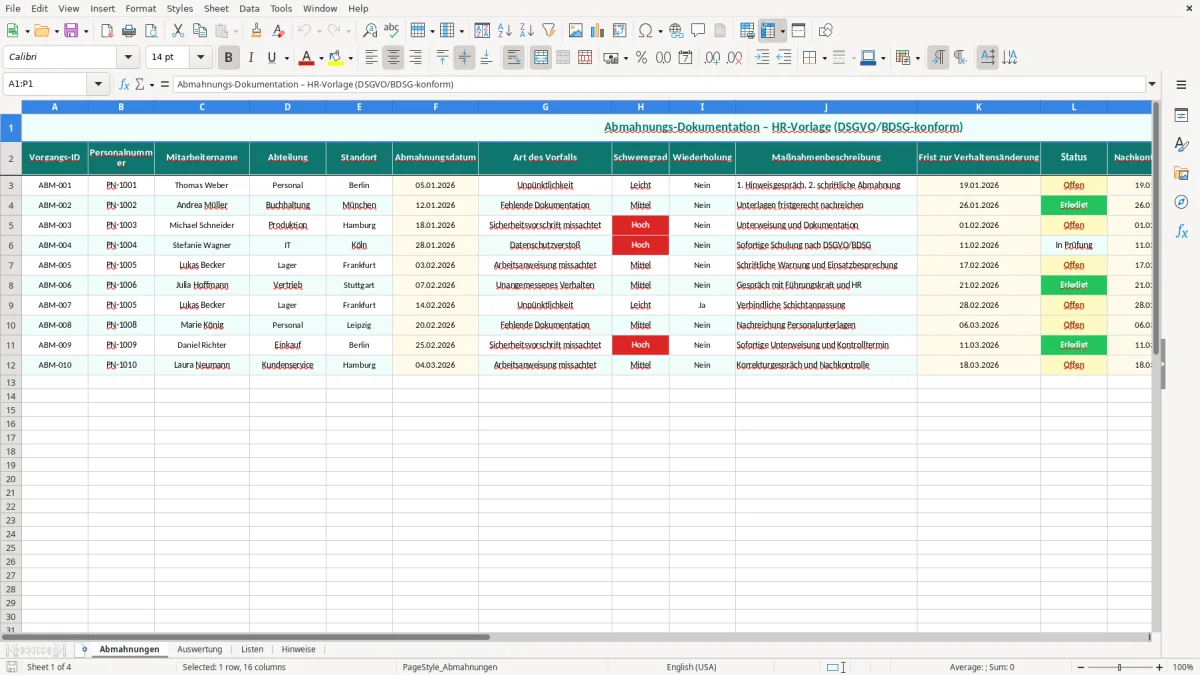Image resolution: width=1200 pixels, height=675 pixels.
Task: Format as percent
Action: click(641, 58)
